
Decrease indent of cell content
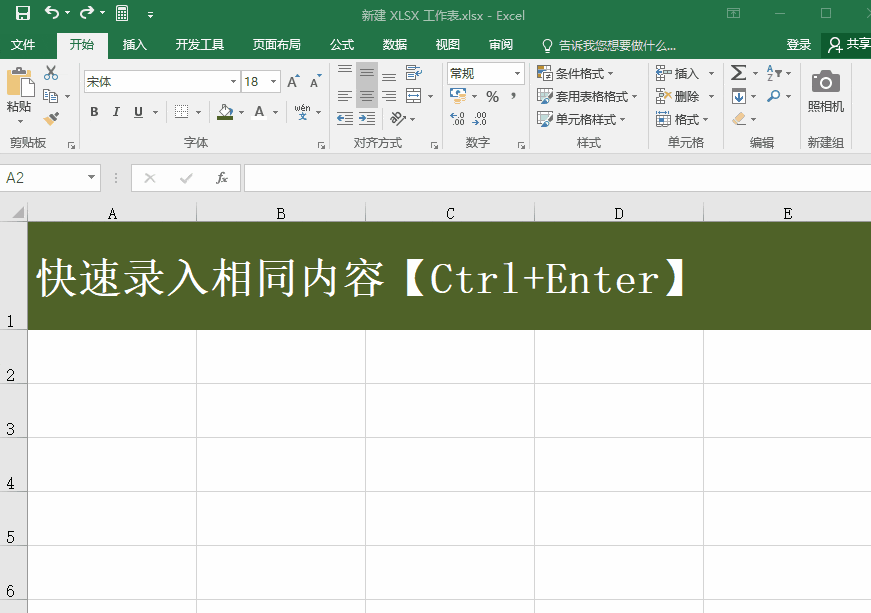345,118
